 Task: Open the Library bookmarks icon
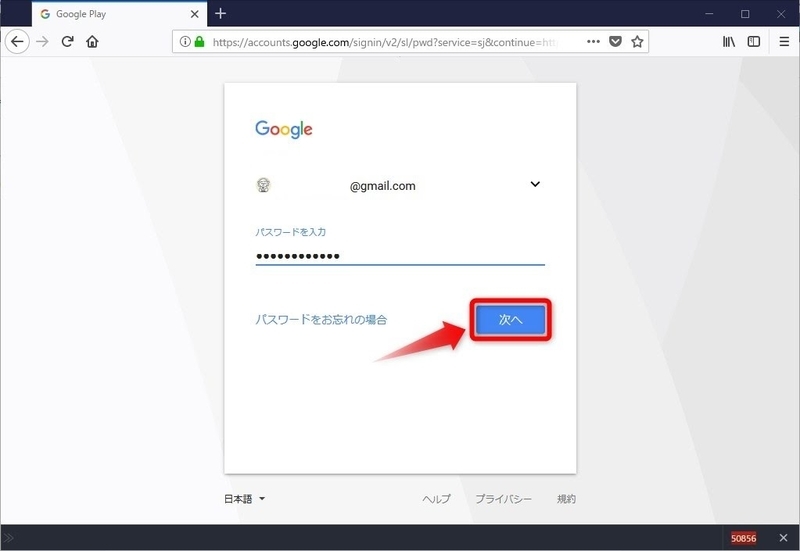pyautogui.click(x=729, y=42)
